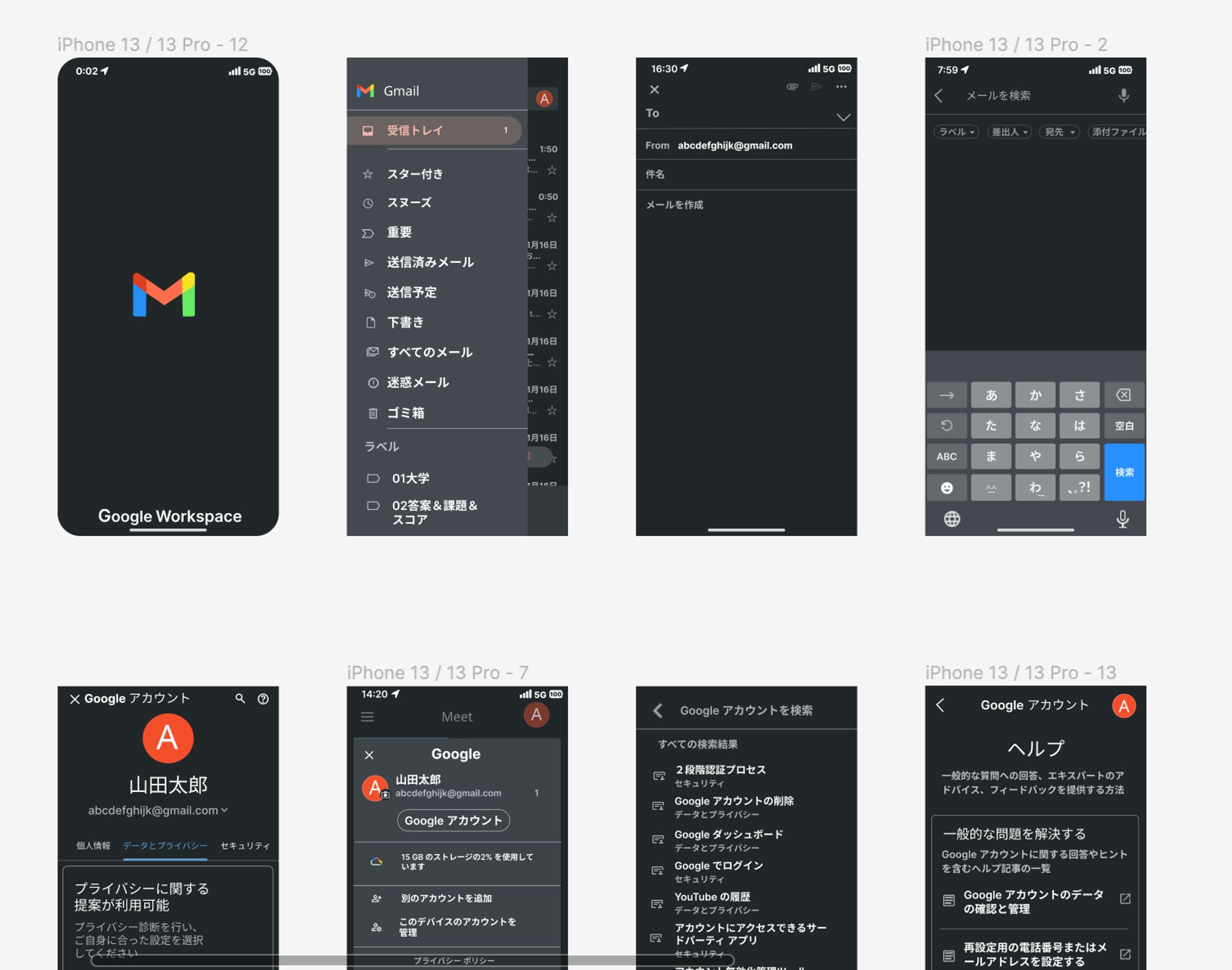Tap the あ key on the keyboard
This screenshot has height=970, width=1232.
991,395
